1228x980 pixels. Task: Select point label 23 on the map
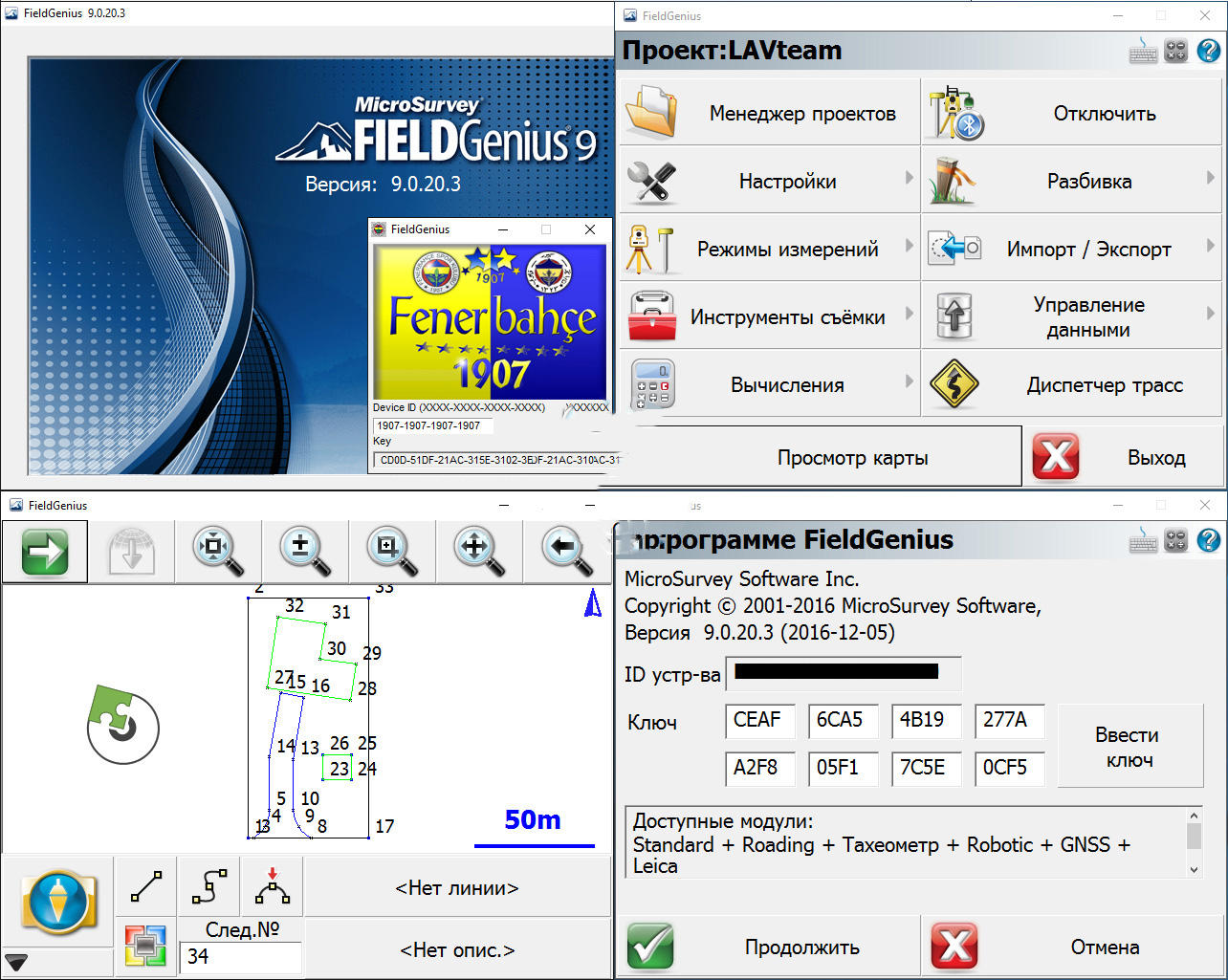[340, 769]
